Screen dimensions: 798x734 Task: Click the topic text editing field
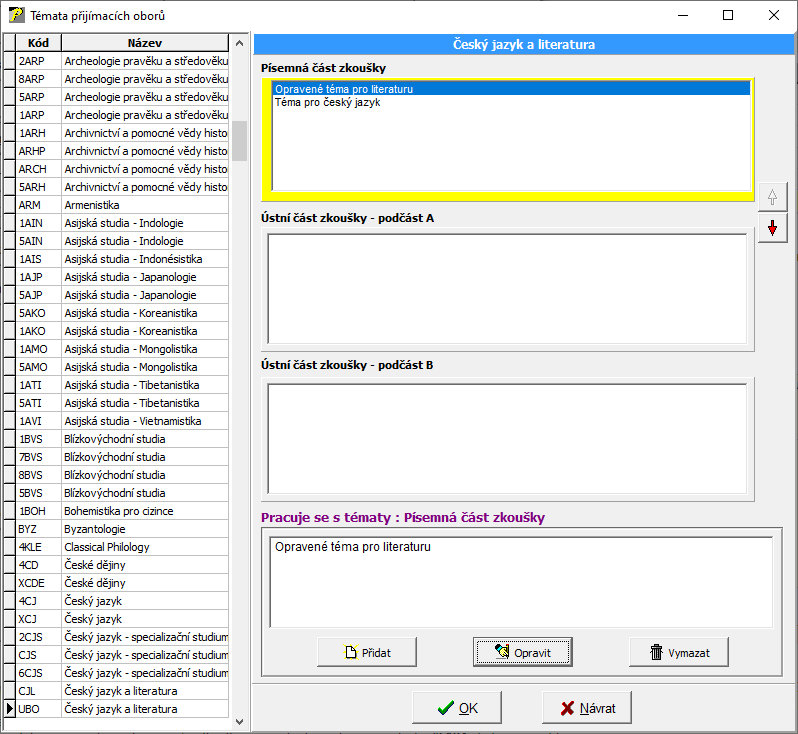[x=521, y=581]
